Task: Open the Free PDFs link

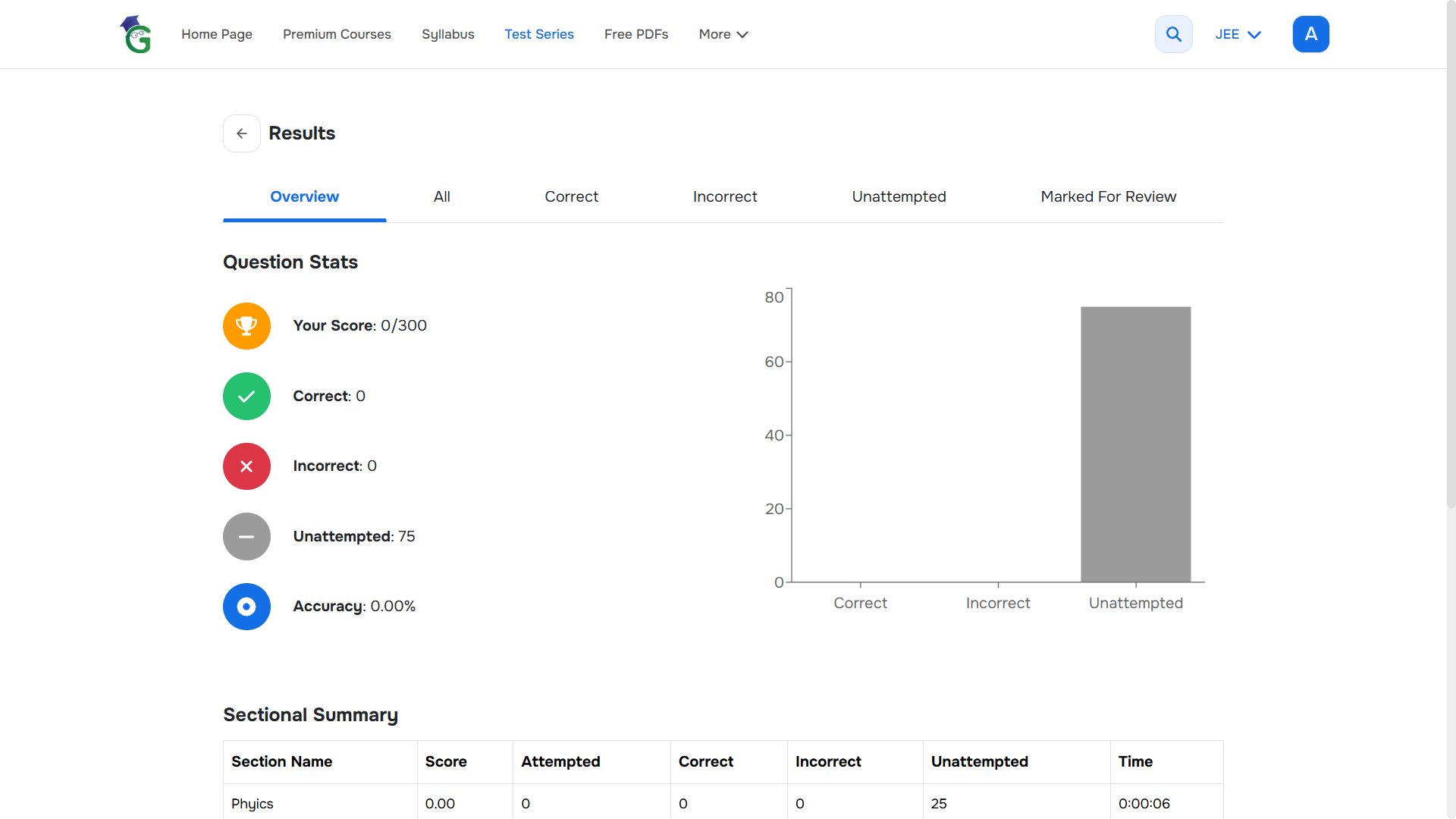Action: click(x=636, y=34)
